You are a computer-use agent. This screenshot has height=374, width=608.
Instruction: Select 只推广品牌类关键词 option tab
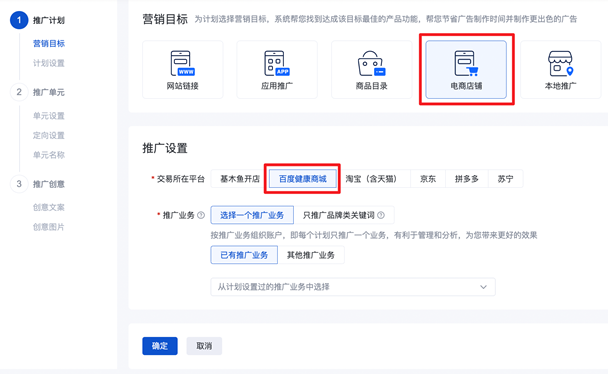click(344, 215)
